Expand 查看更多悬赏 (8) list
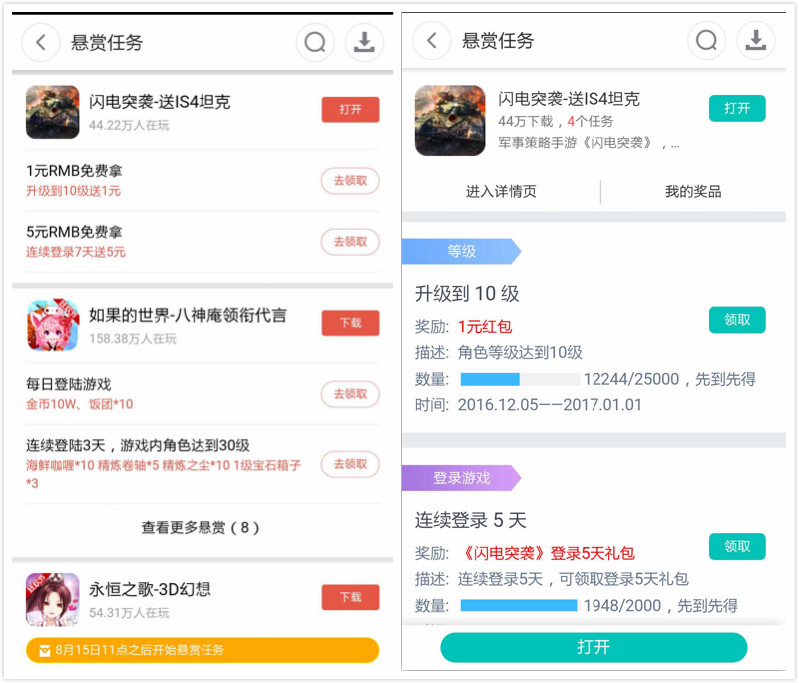799x683 pixels. tap(200, 527)
